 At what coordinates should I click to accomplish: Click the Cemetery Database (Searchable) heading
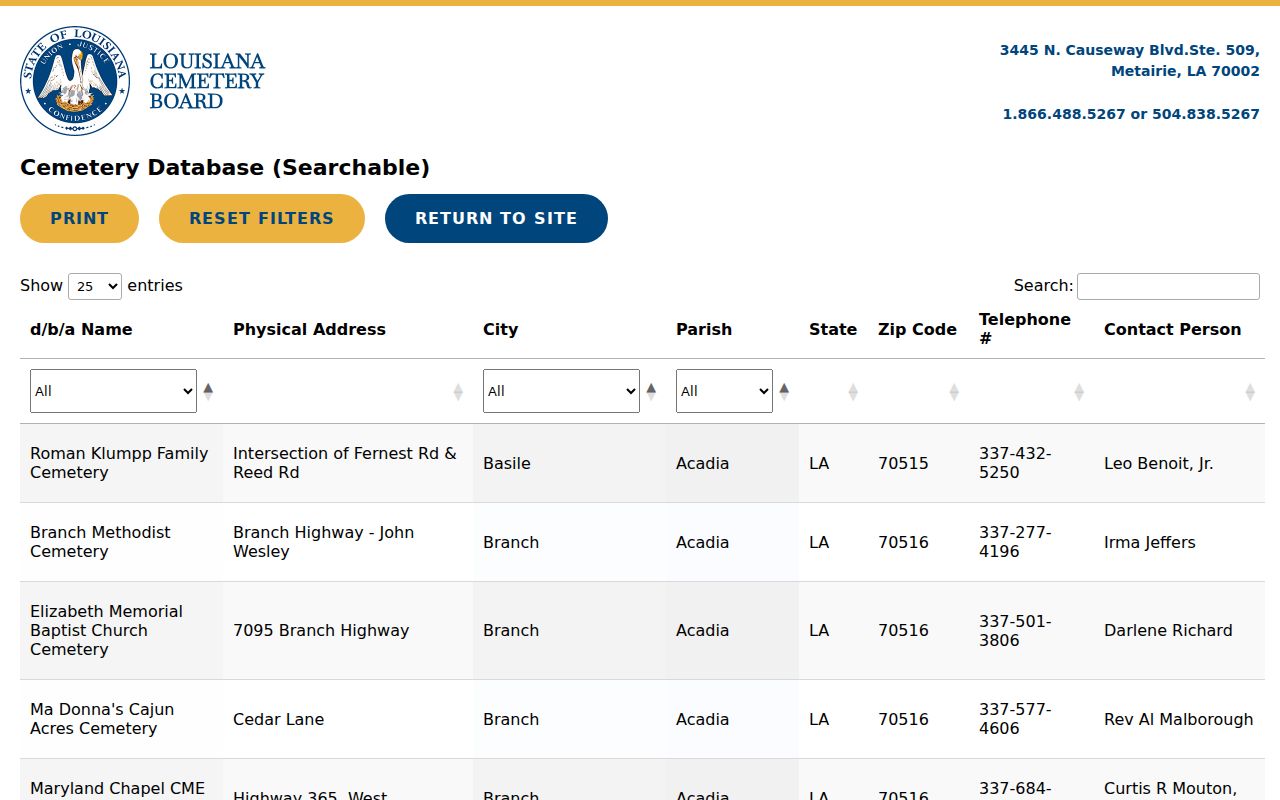[225, 167]
